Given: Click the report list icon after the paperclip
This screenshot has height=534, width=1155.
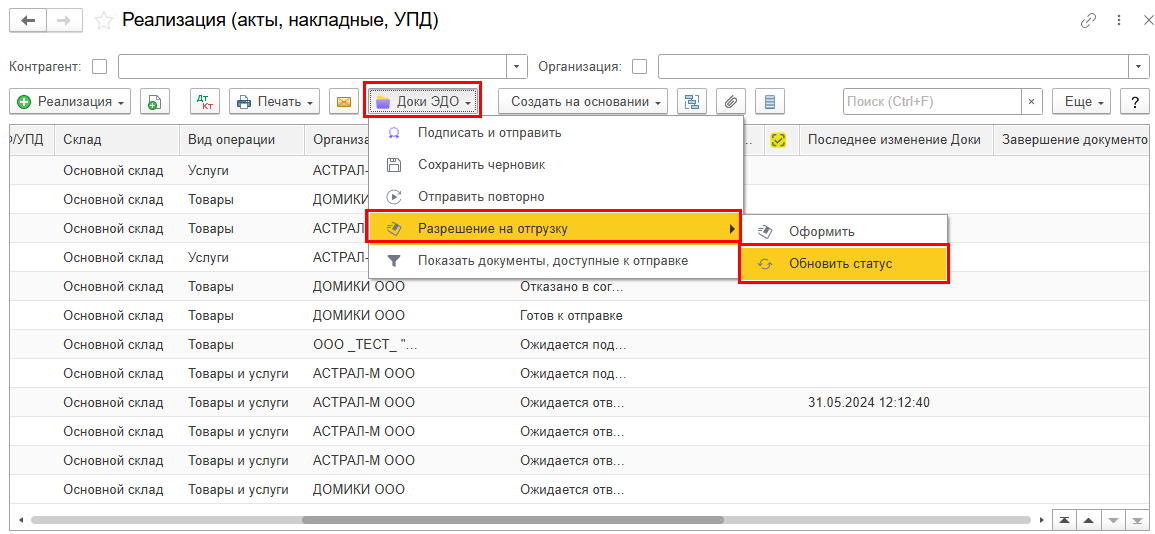Looking at the screenshot, I should [769, 102].
